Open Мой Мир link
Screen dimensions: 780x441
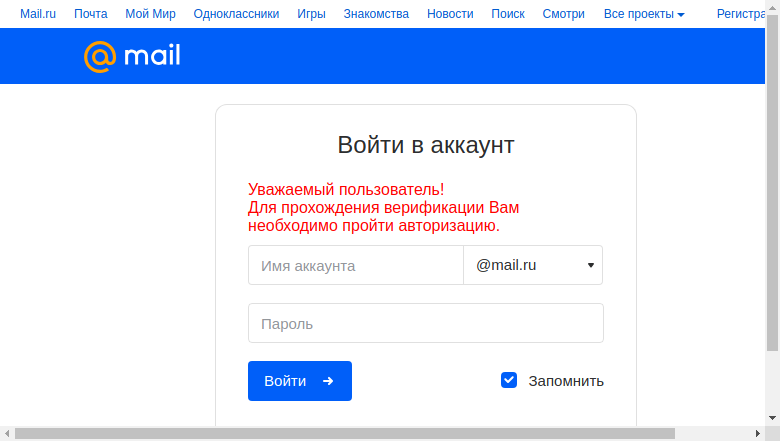tap(150, 14)
